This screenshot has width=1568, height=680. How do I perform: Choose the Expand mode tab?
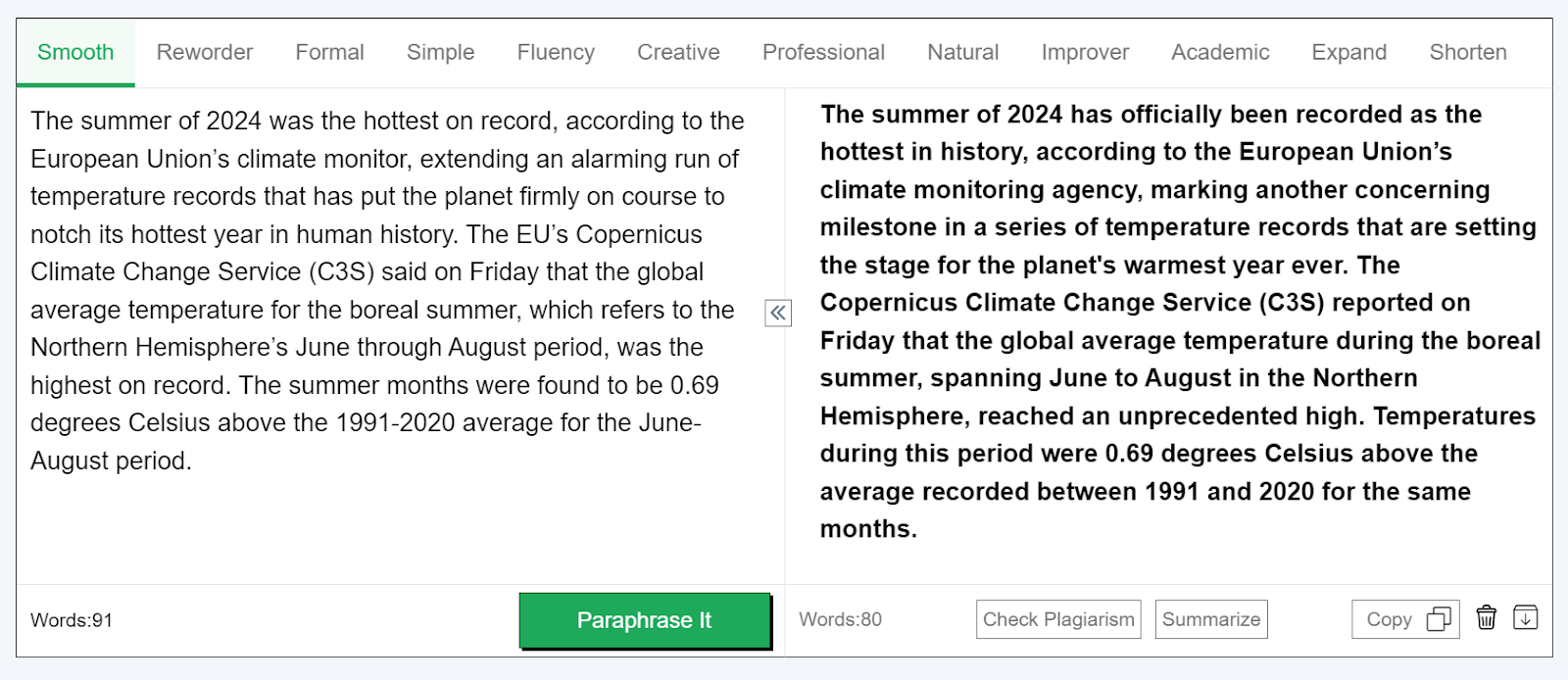point(1349,53)
